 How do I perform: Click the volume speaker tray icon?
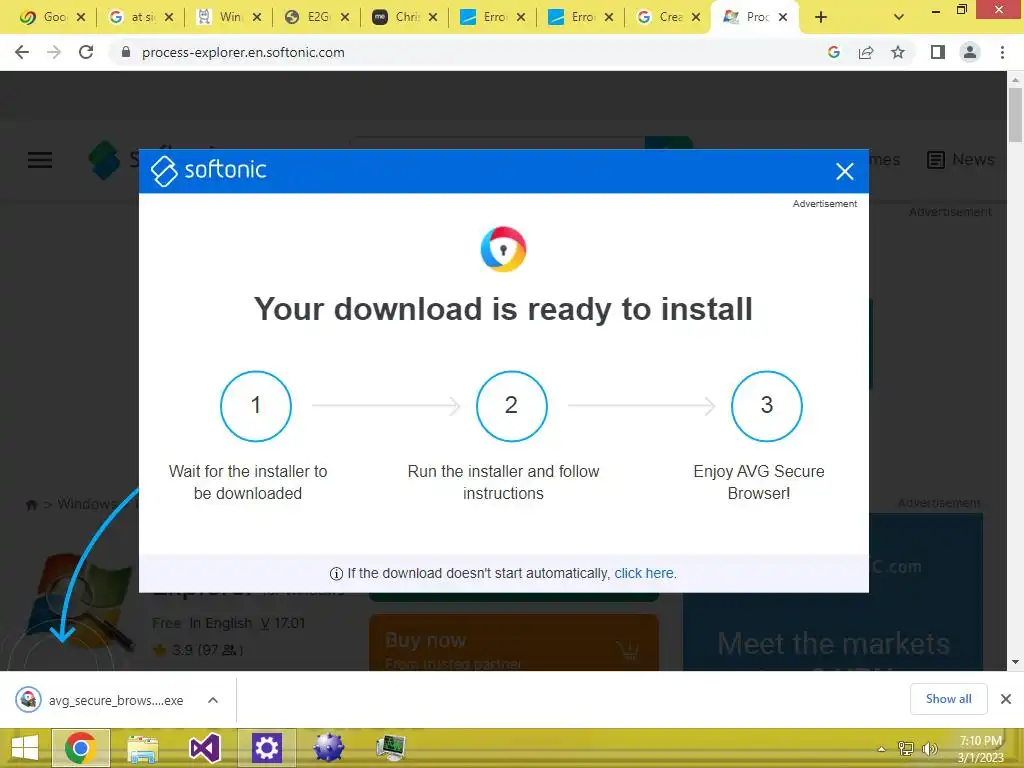coord(929,749)
